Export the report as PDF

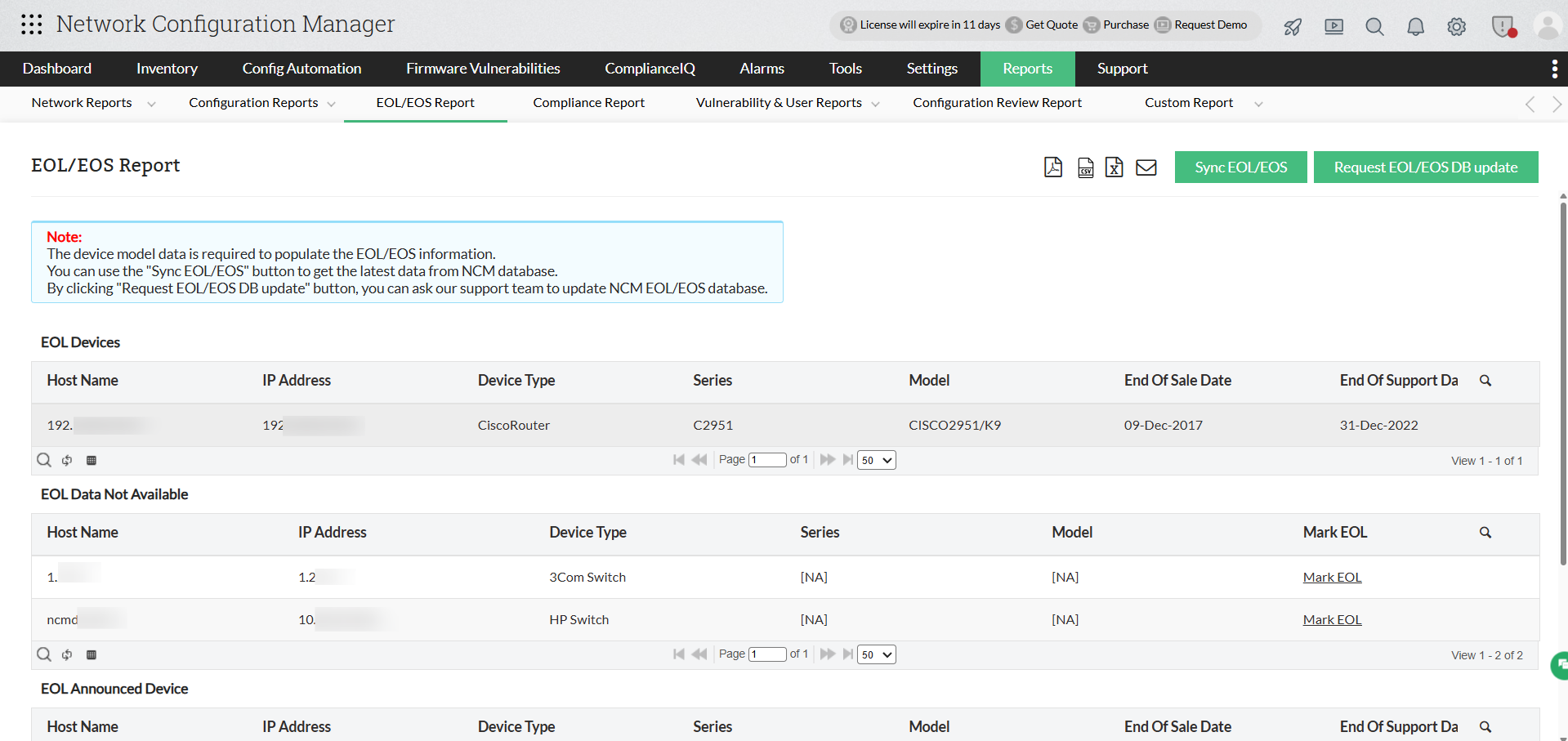click(x=1053, y=167)
